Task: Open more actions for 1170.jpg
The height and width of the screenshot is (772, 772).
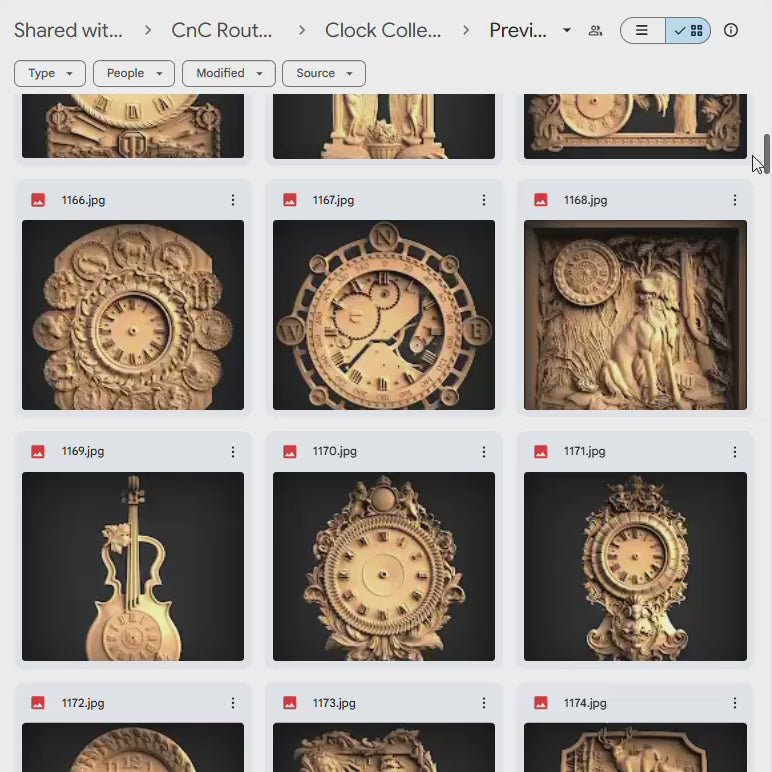Action: (x=484, y=451)
